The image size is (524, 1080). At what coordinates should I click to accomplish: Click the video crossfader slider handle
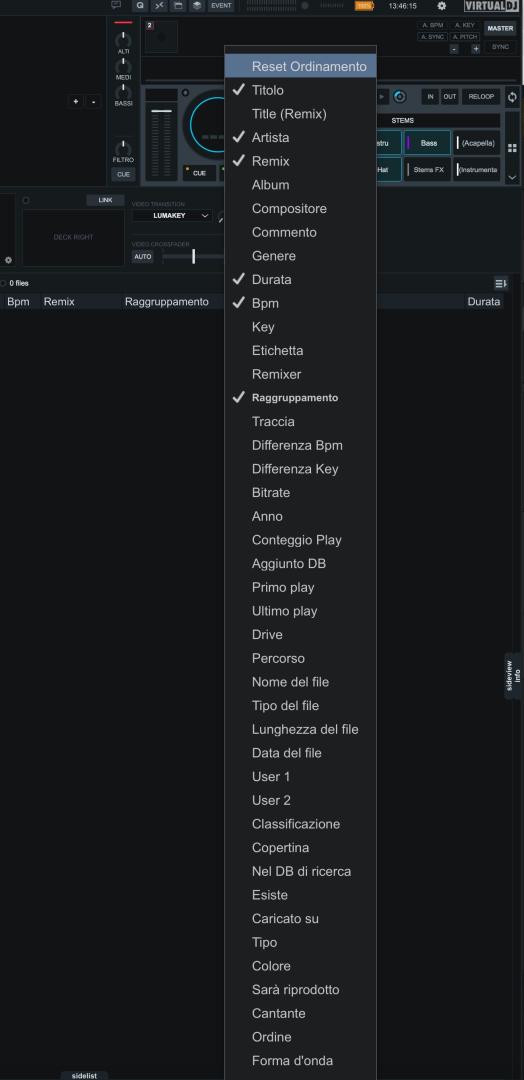193,256
